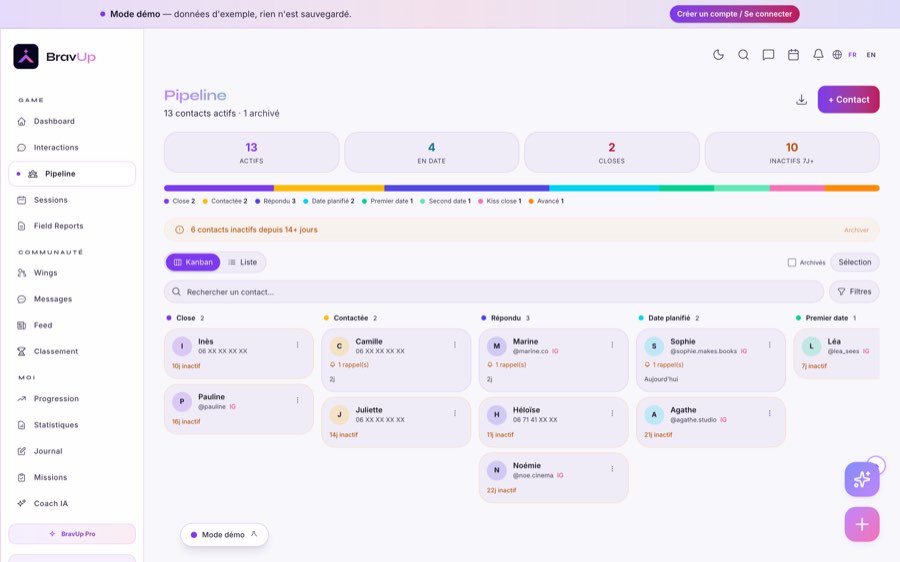Viewport: 900px width, 562px height.
Task: Click Léa avatar circle
Action: tap(811, 346)
